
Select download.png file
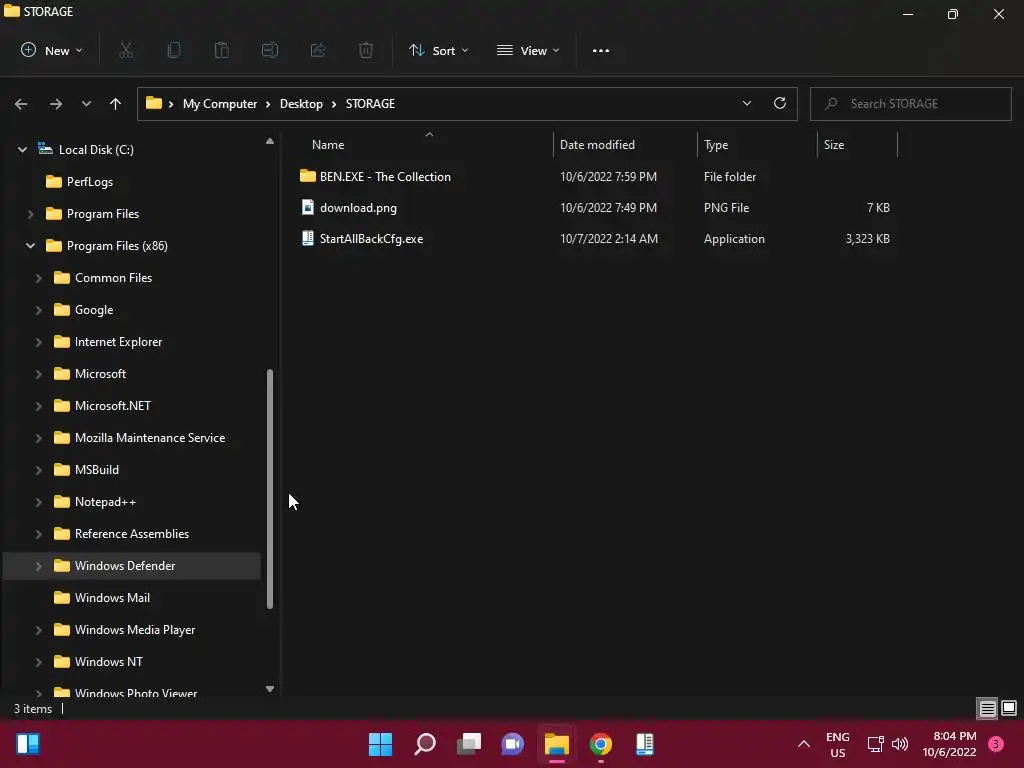point(349,208)
